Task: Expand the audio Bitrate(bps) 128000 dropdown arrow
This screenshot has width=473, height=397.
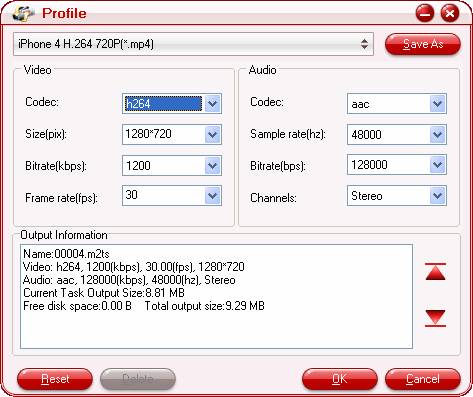Action: pyautogui.click(x=437, y=165)
